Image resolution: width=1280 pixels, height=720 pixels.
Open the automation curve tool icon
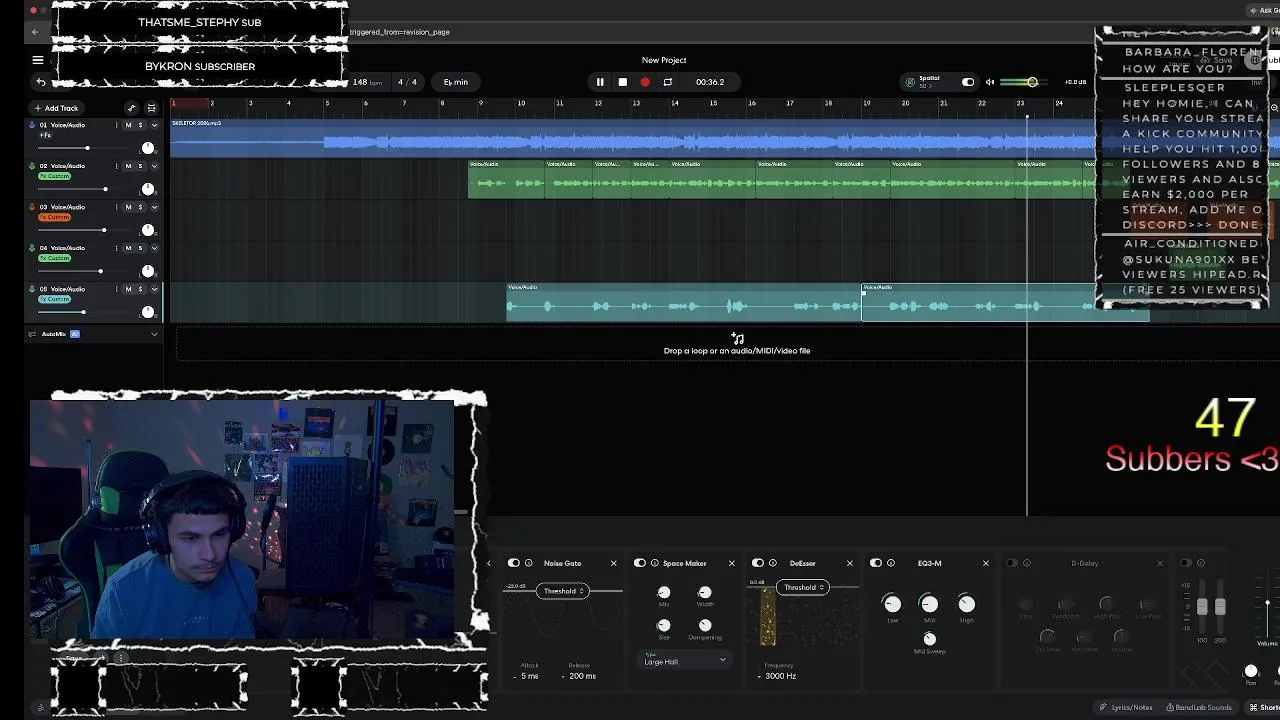[x=131, y=108]
